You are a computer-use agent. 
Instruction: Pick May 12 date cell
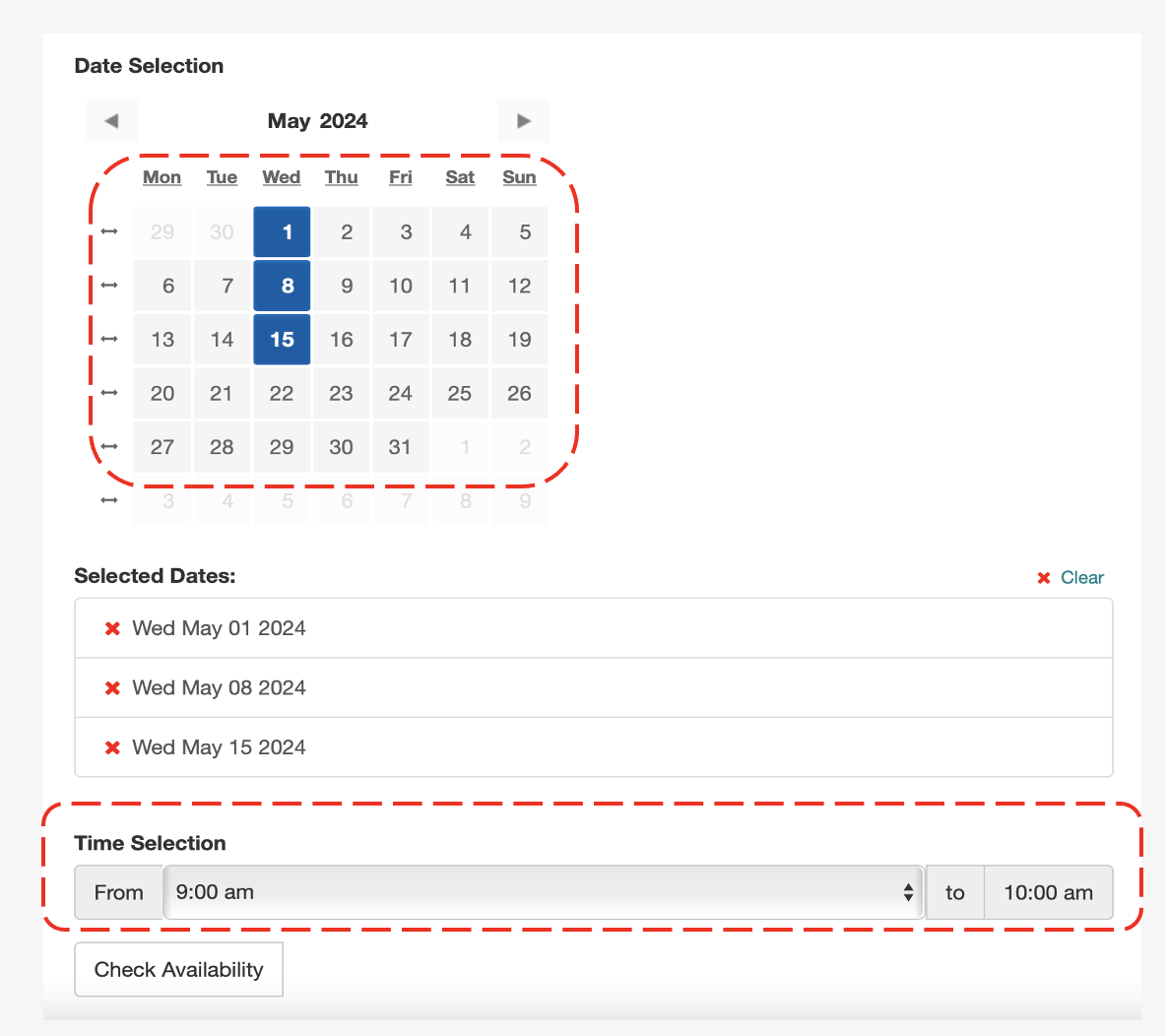[x=520, y=286]
